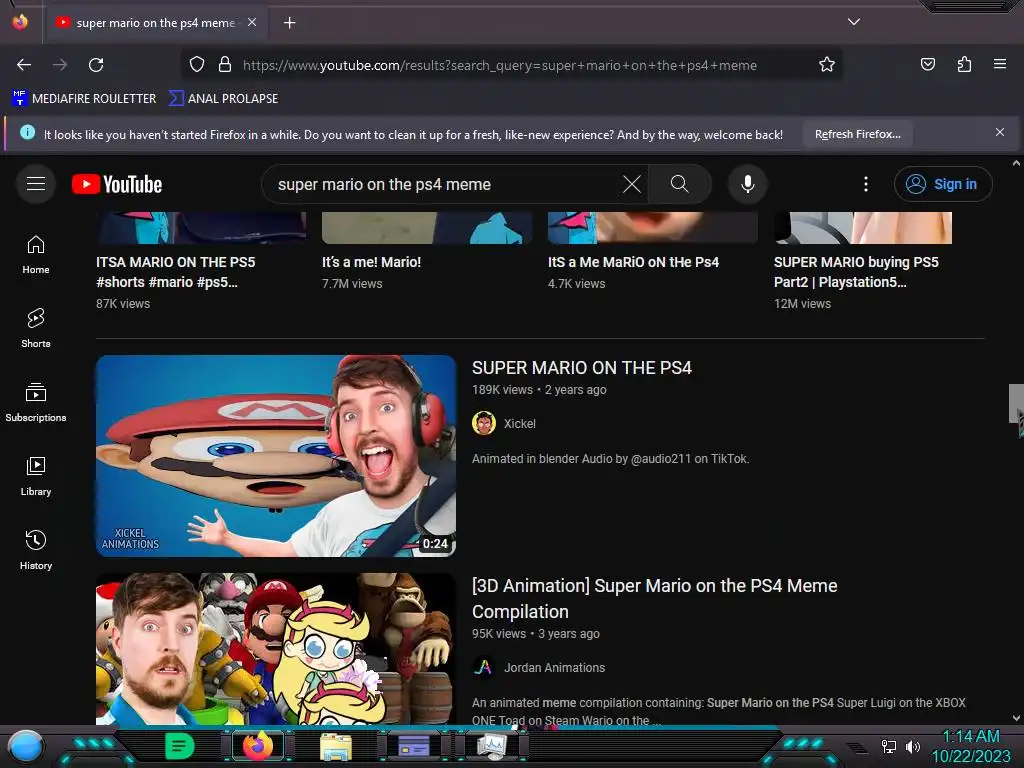Open the tracking protection shield icon
The width and height of the screenshot is (1024, 768).
click(x=197, y=64)
